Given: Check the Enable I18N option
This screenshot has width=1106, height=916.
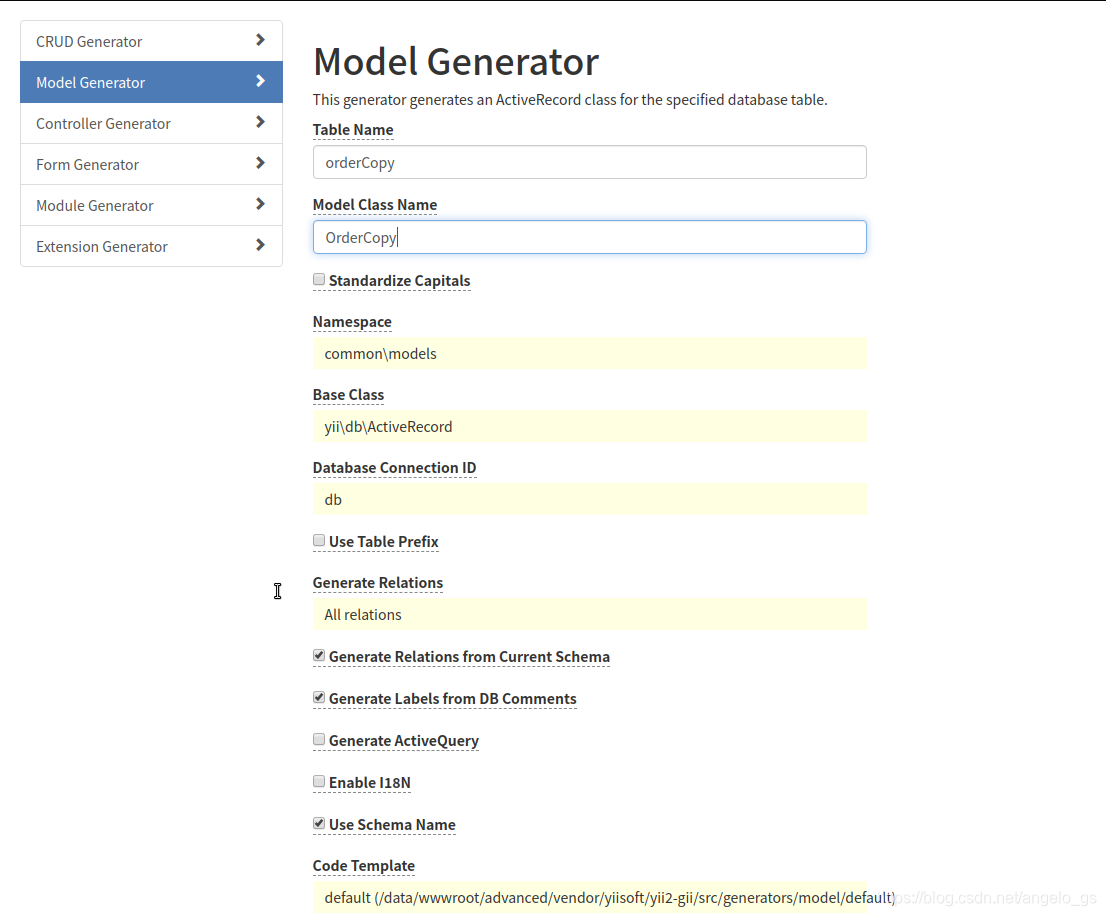Looking at the screenshot, I should 319,782.
